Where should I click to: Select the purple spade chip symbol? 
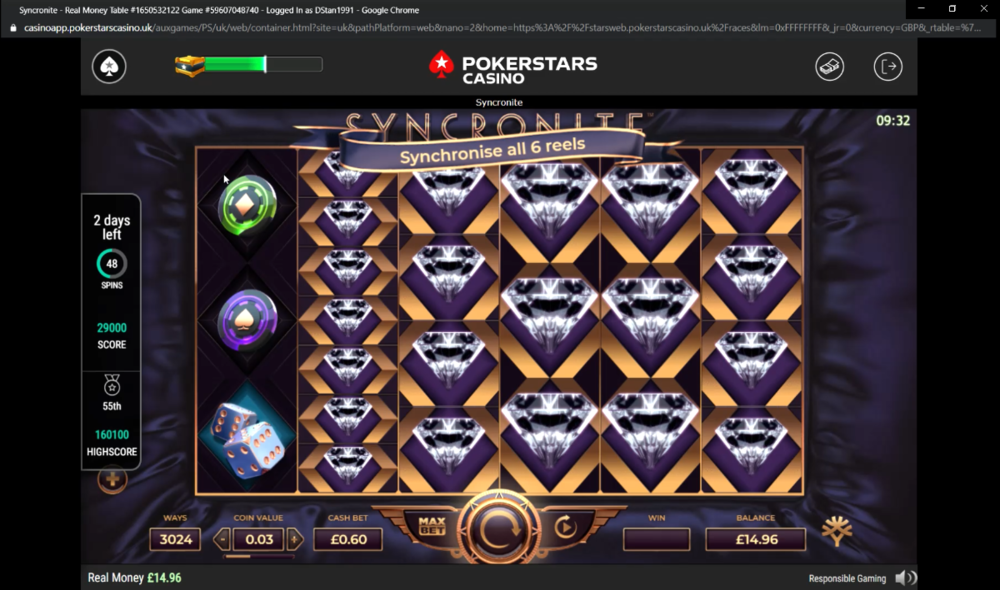click(247, 320)
